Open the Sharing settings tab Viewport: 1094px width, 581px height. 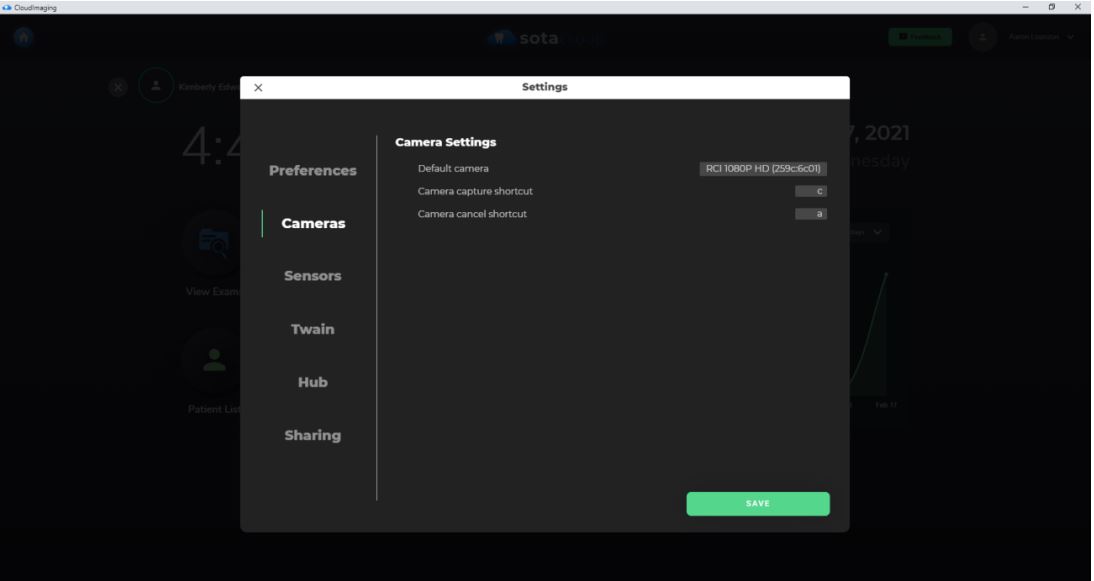click(312, 435)
